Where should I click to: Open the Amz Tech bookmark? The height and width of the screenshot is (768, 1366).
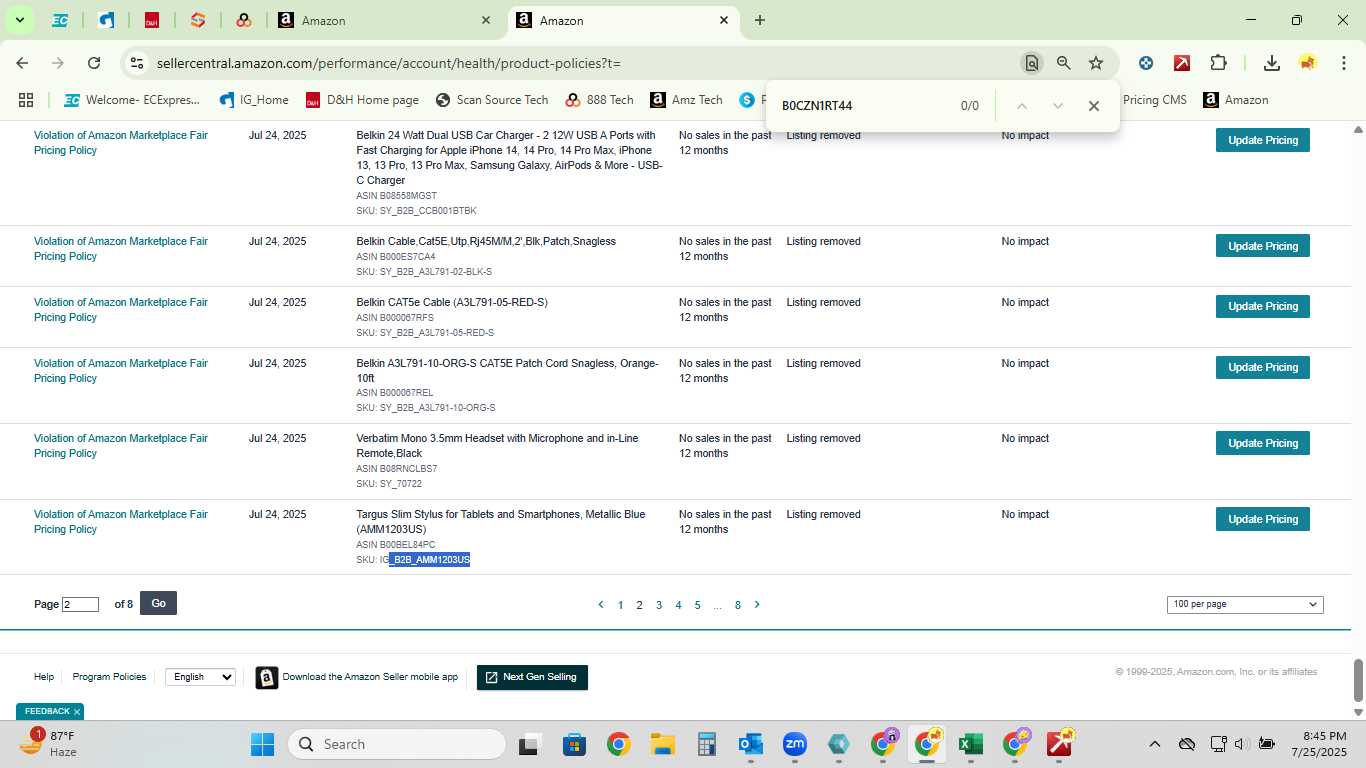(686, 100)
